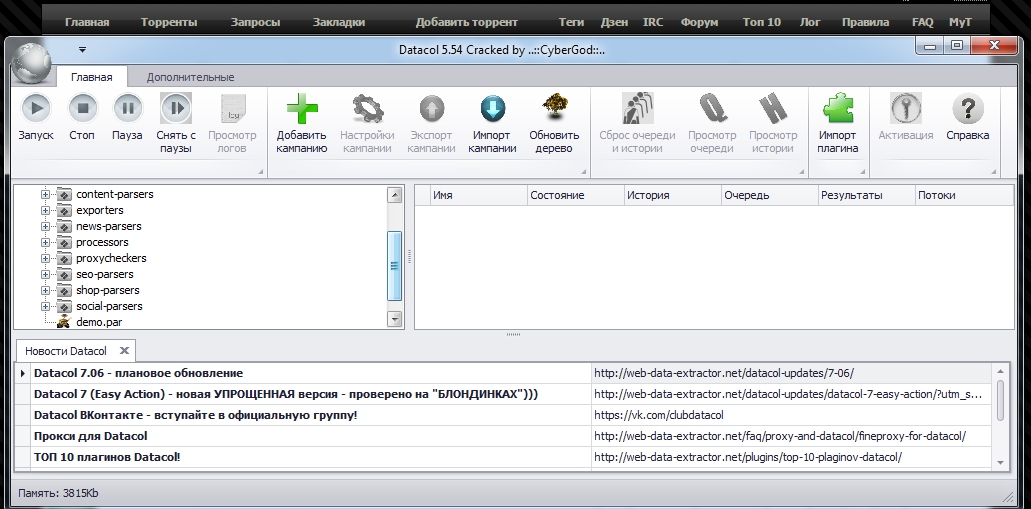Close the Новости Datacol tab

(124, 351)
